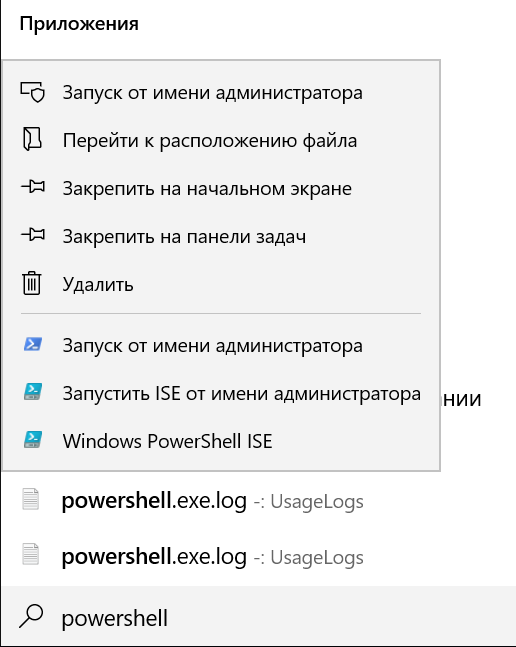The image size is (516, 647).
Task: Click the Windows PowerShell ISE app icon
Action: click(33, 439)
